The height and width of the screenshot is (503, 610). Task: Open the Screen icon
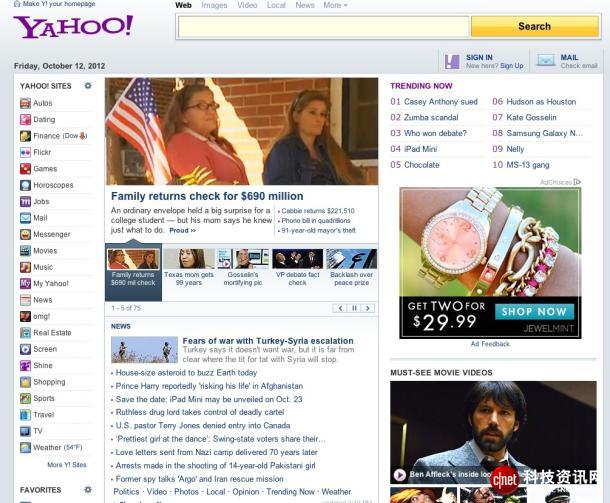[25, 349]
